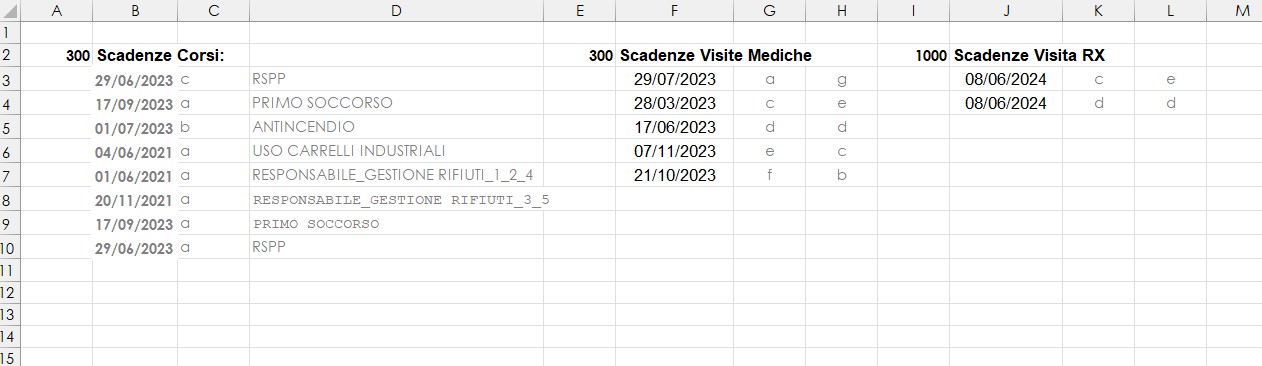Screen dimensions: 1262x366
Task: Click date 29/07/2023 in column F
Action: (675, 79)
